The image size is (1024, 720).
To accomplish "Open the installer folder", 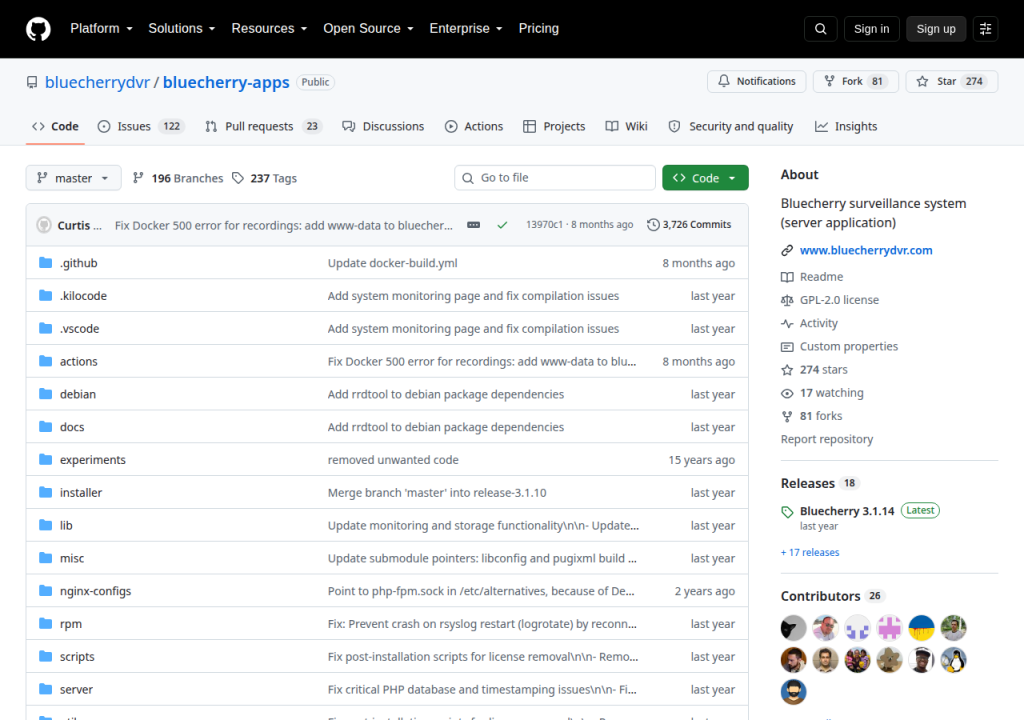I will pos(81,493).
